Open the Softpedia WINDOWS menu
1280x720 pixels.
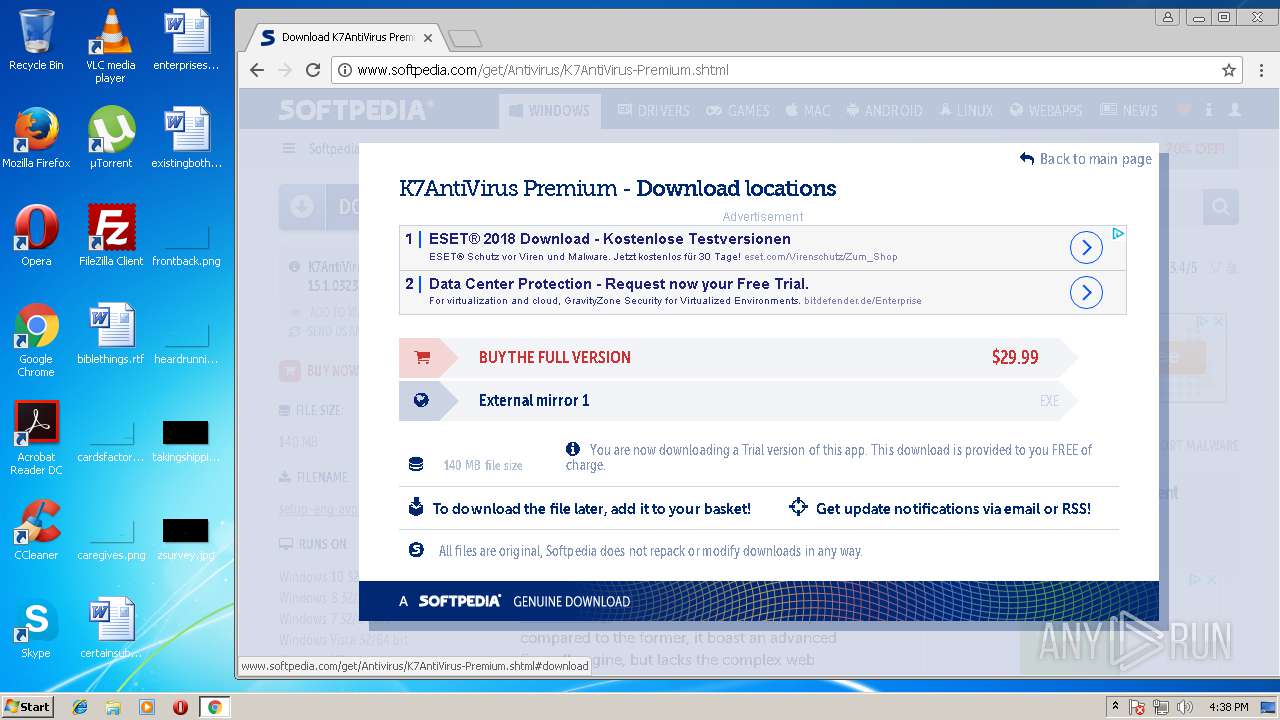(x=550, y=110)
